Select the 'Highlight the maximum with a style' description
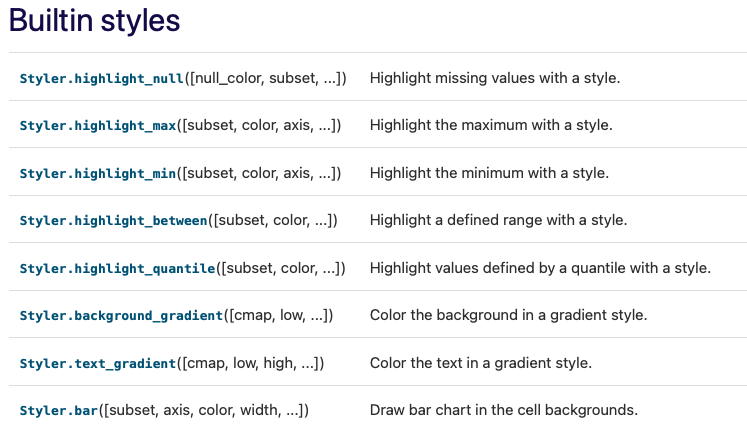 pyautogui.click(x=491, y=125)
